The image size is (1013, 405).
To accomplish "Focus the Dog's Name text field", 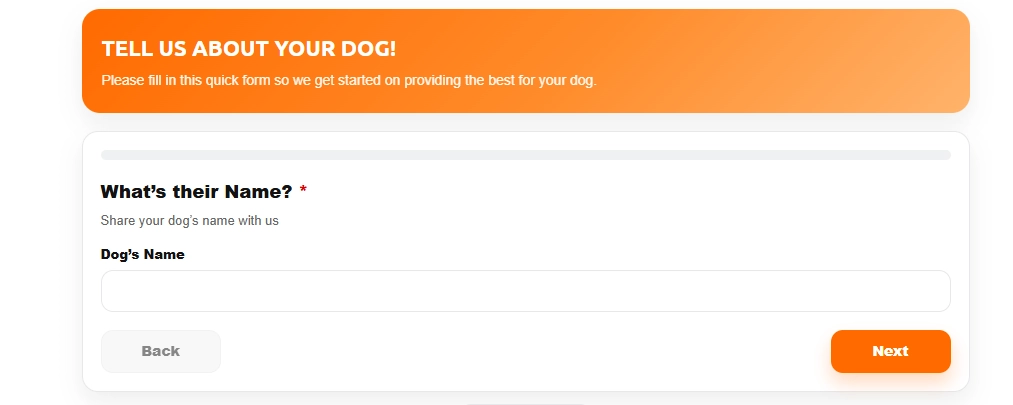I will click(525, 291).
